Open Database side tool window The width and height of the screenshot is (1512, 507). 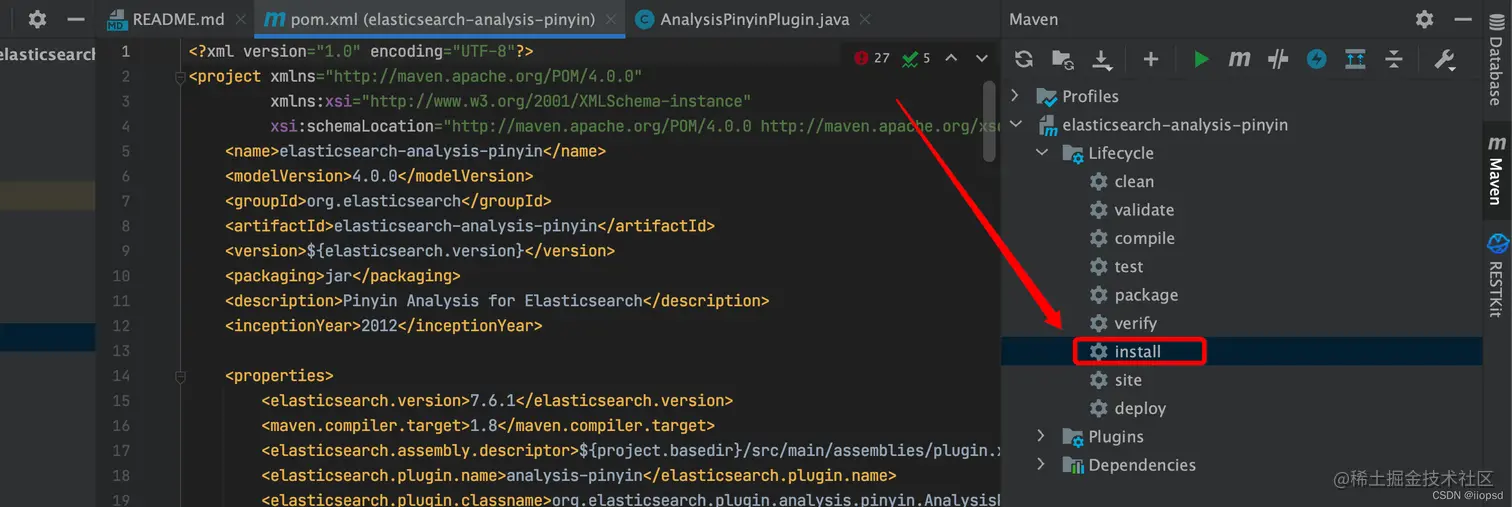coord(1497,60)
